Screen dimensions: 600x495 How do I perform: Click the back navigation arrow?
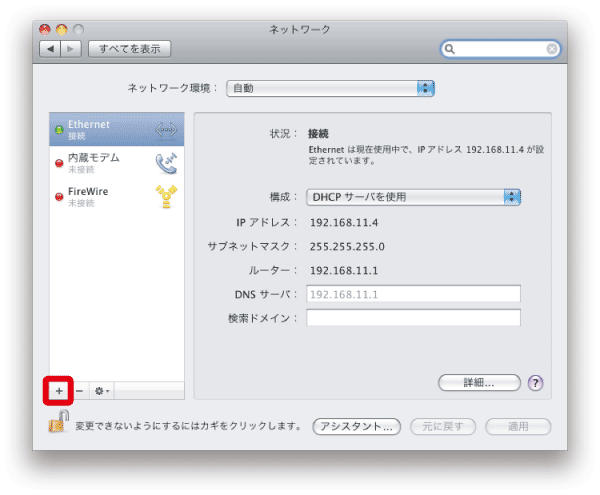coord(50,49)
